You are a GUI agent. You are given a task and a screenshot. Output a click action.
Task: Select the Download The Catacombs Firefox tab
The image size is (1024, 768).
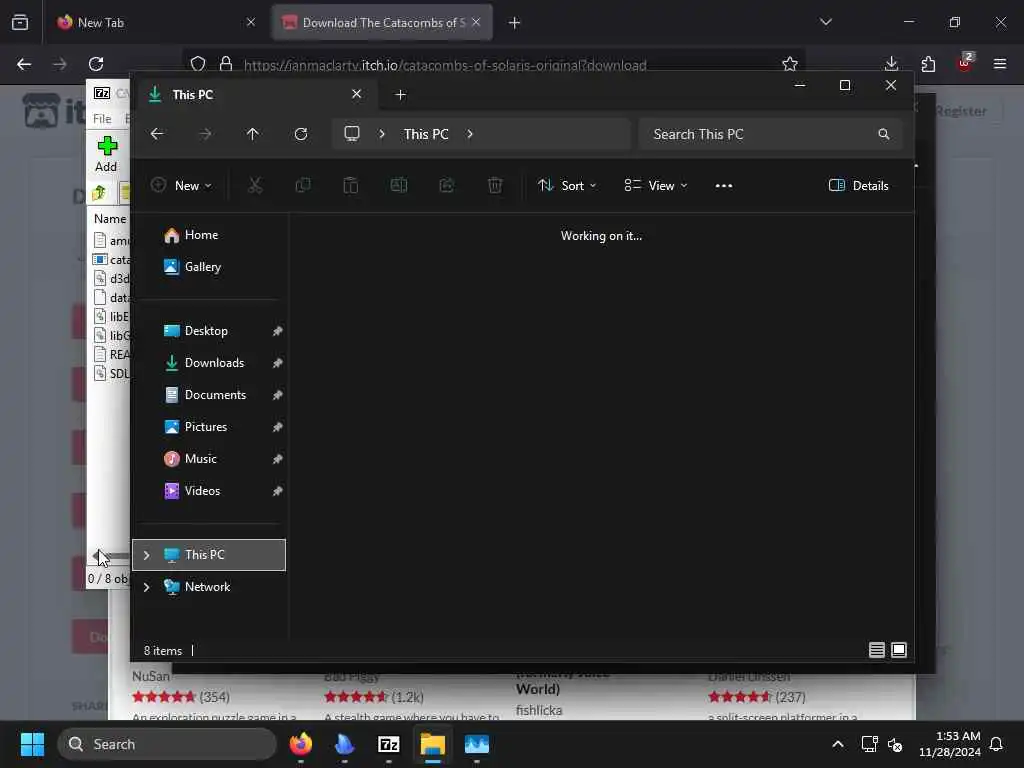click(382, 22)
